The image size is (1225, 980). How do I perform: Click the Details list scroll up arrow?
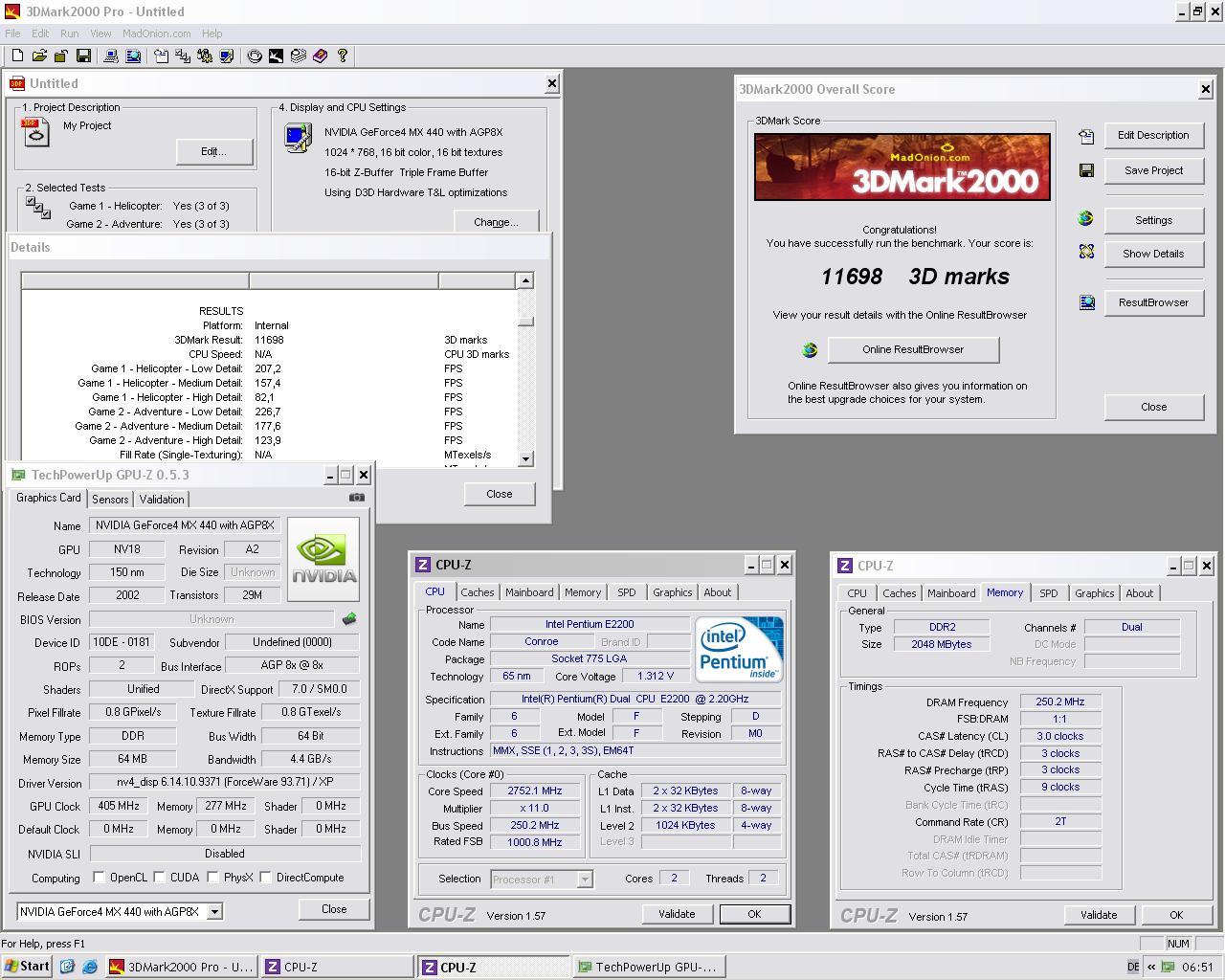[524, 281]
